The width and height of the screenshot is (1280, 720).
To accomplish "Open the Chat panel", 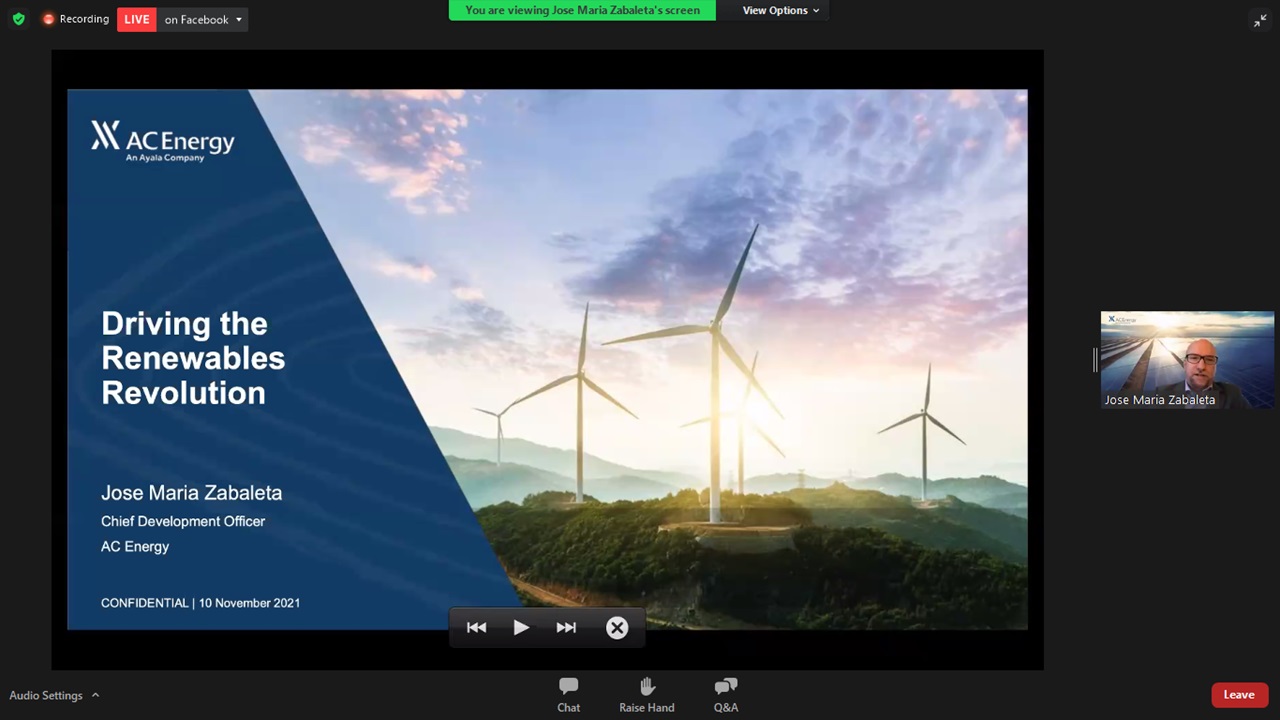I will coord(568,694).
